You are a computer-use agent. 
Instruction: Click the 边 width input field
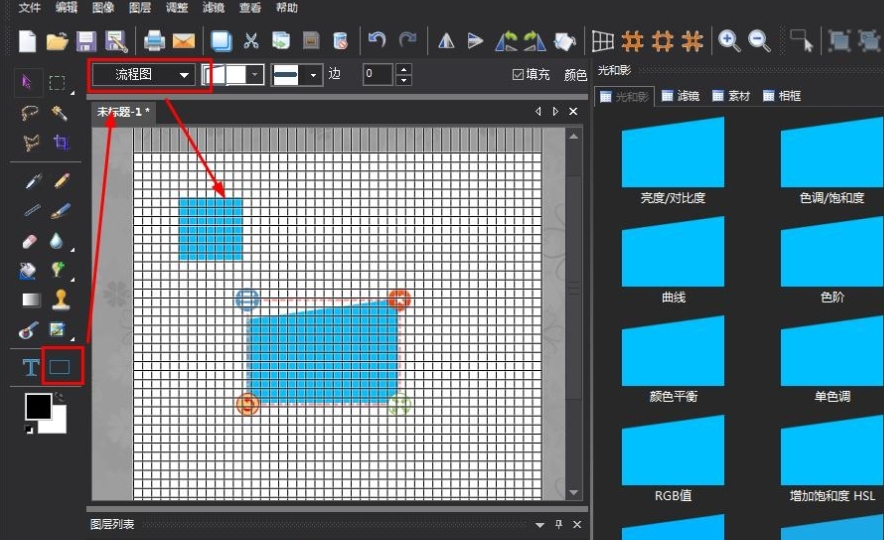pyautogui.click(x=378, y=74)
